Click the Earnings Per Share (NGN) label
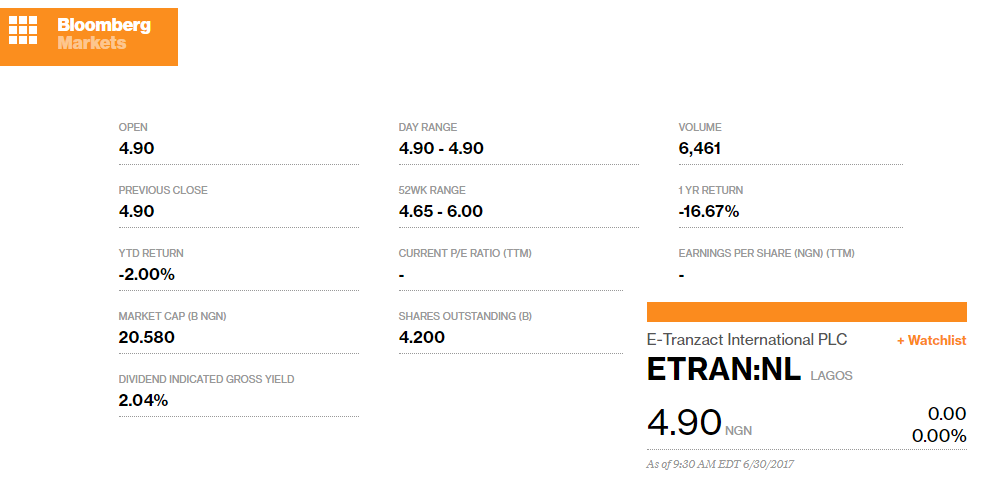The height and width of the screenshot is (500, 1000). click(x=767, y=253)
